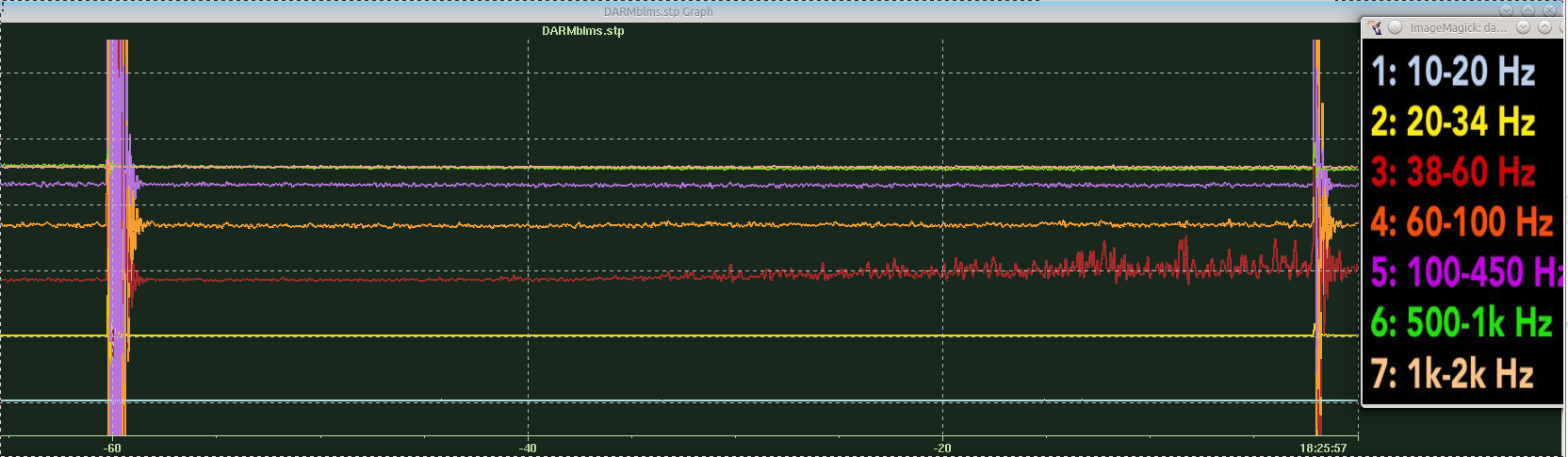
Task: Click the 2: 20-34 Hz legend entry
Action: [x=1453, y=122]
